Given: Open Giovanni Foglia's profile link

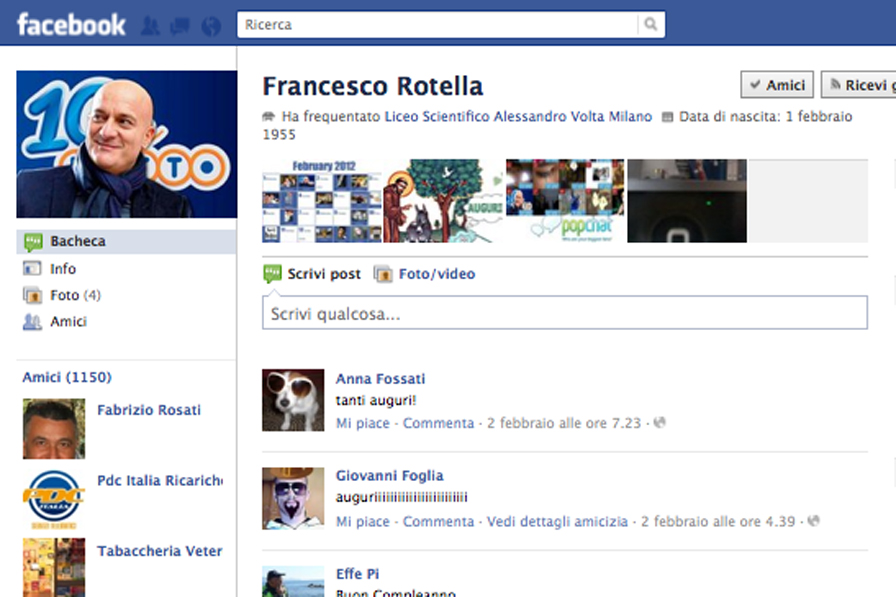Looking at the screenshot, I should click(x=390, y=476).
